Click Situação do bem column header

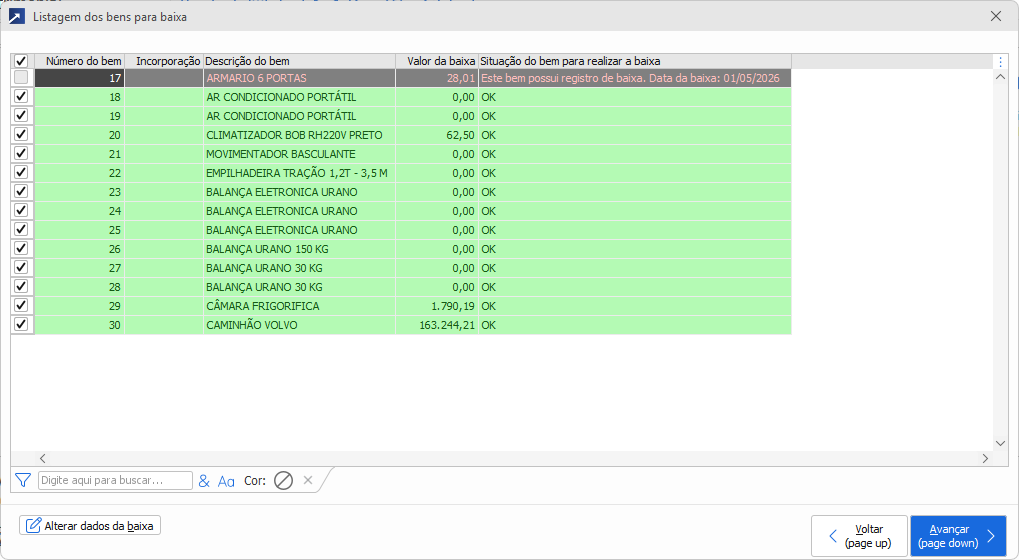tap(635, 61)
